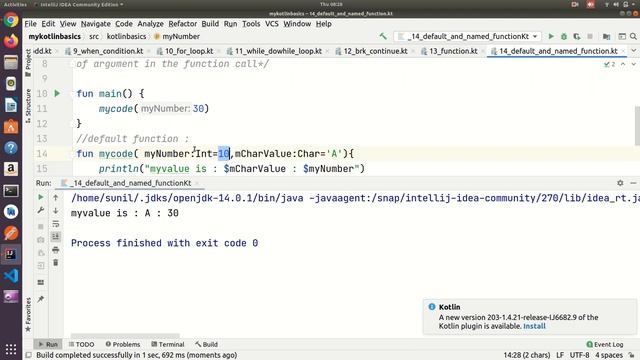Click the tool window quick-access icon in the status bar corner

click(29, 355)
